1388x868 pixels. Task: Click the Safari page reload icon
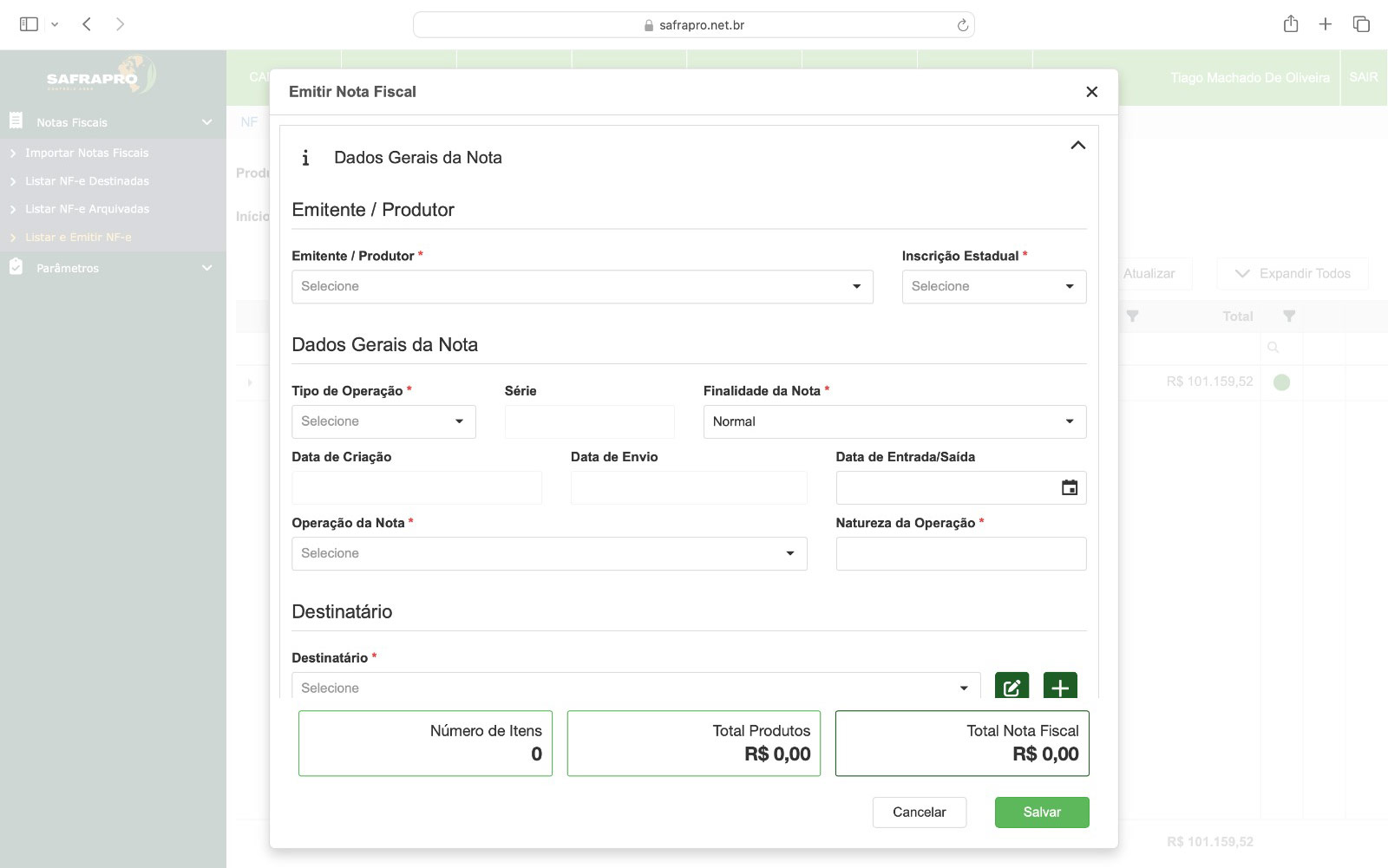click(962, 25)
